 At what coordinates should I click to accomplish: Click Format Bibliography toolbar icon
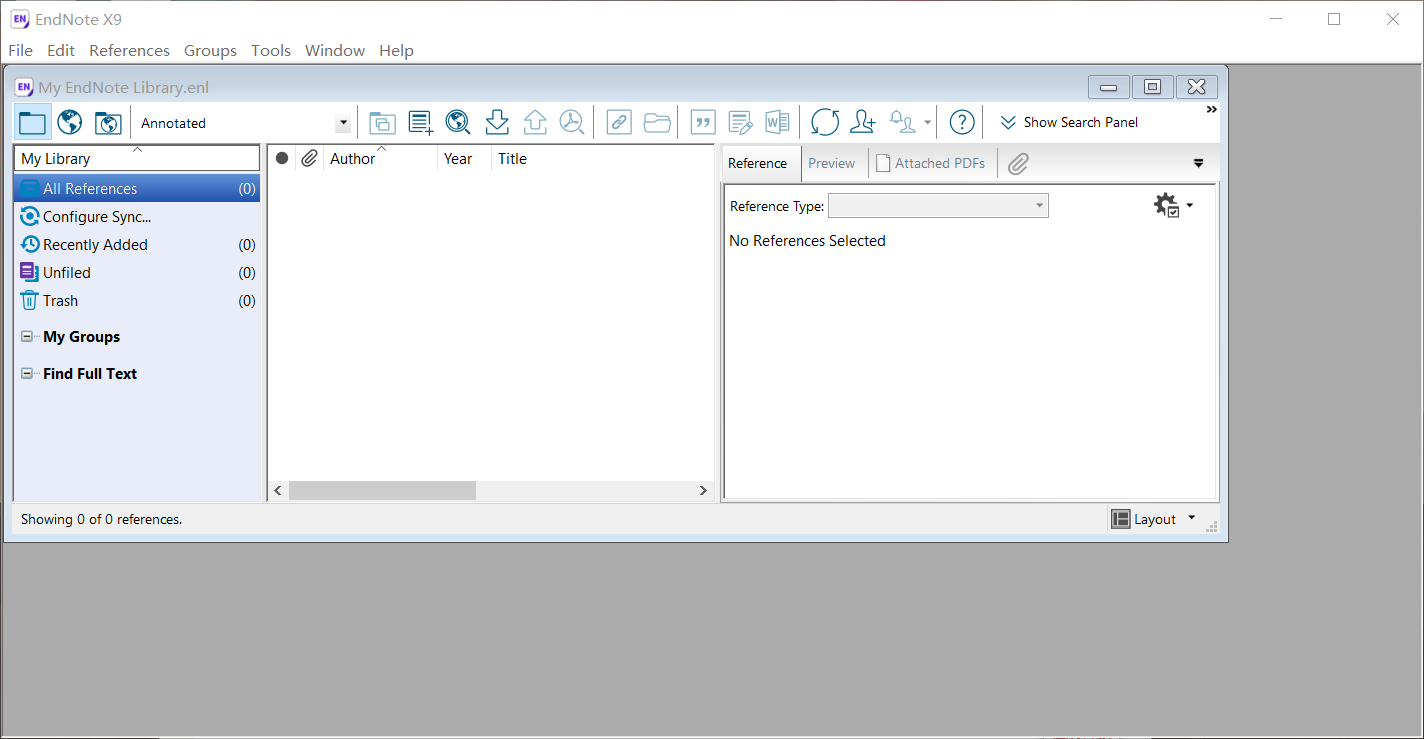[740, 122]
